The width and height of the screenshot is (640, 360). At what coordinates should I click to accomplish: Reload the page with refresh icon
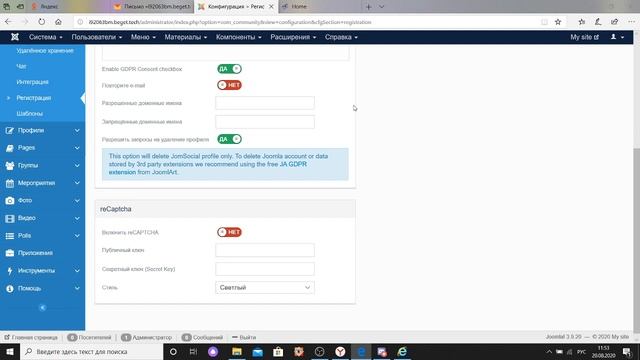pos(42,22)
